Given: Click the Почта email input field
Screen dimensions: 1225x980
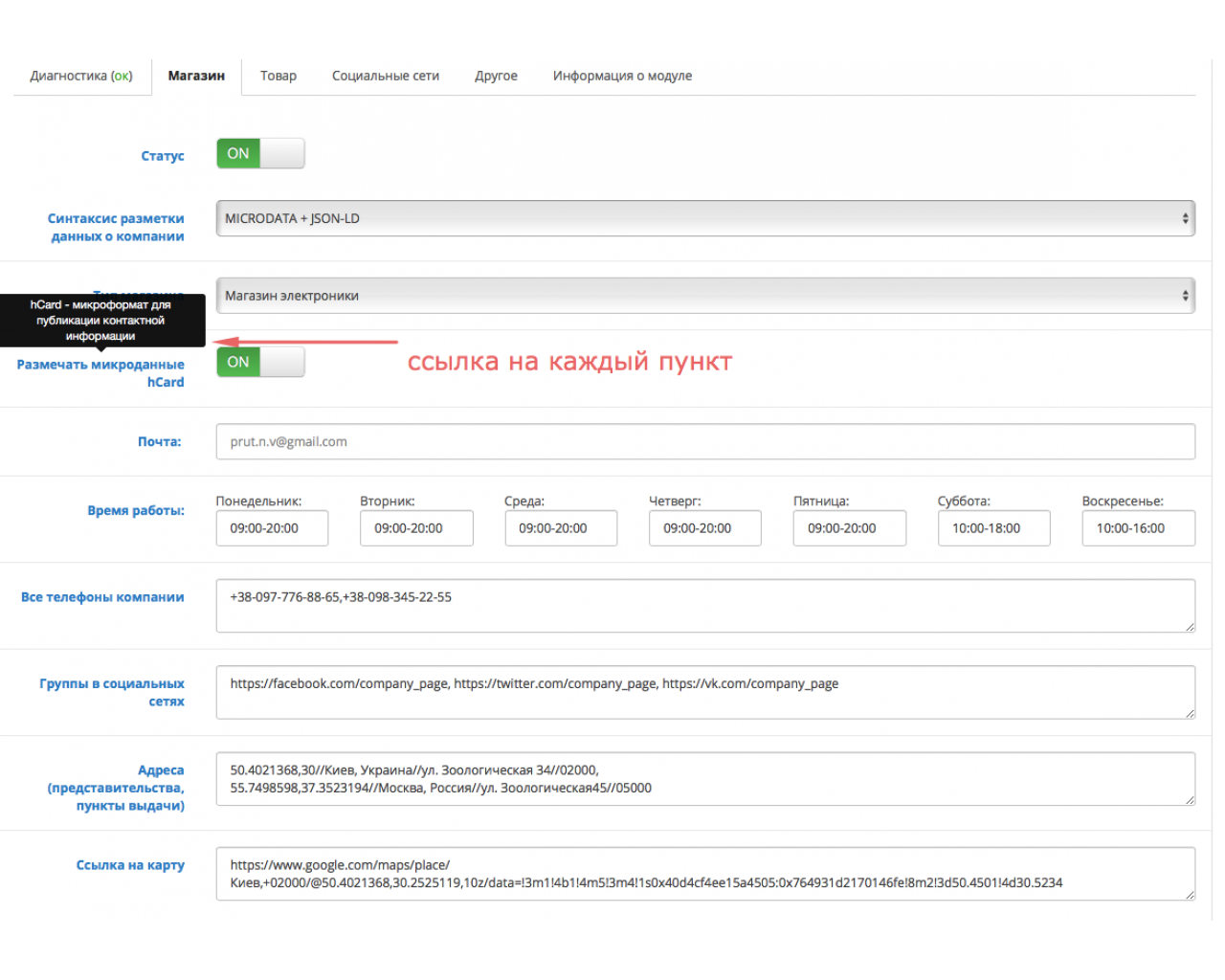Looking at the screenshot, I should coord(705,441).
